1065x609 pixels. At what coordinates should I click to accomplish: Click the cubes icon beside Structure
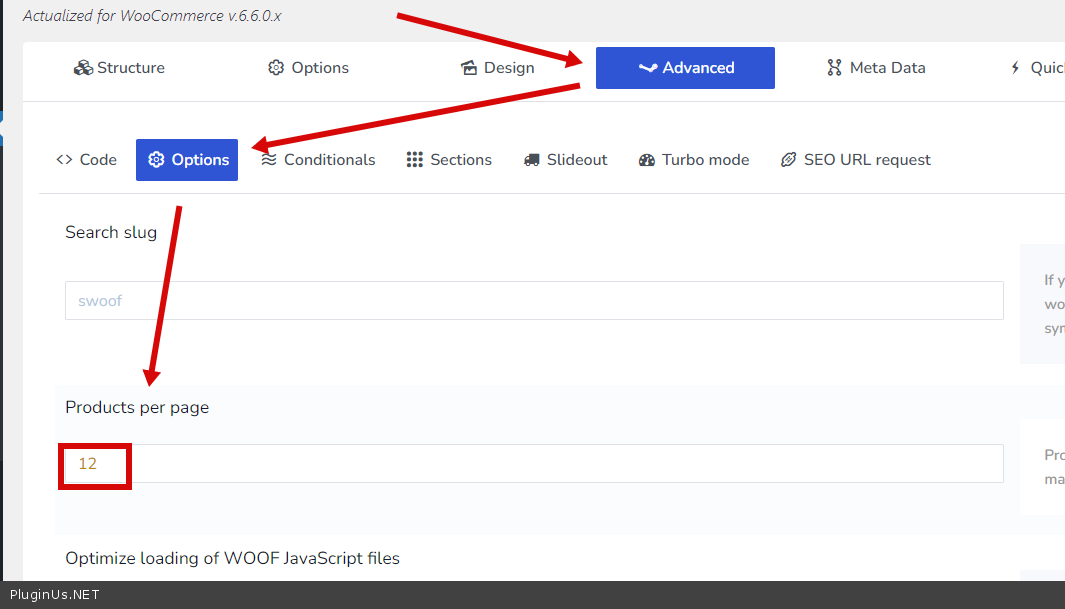83,68
